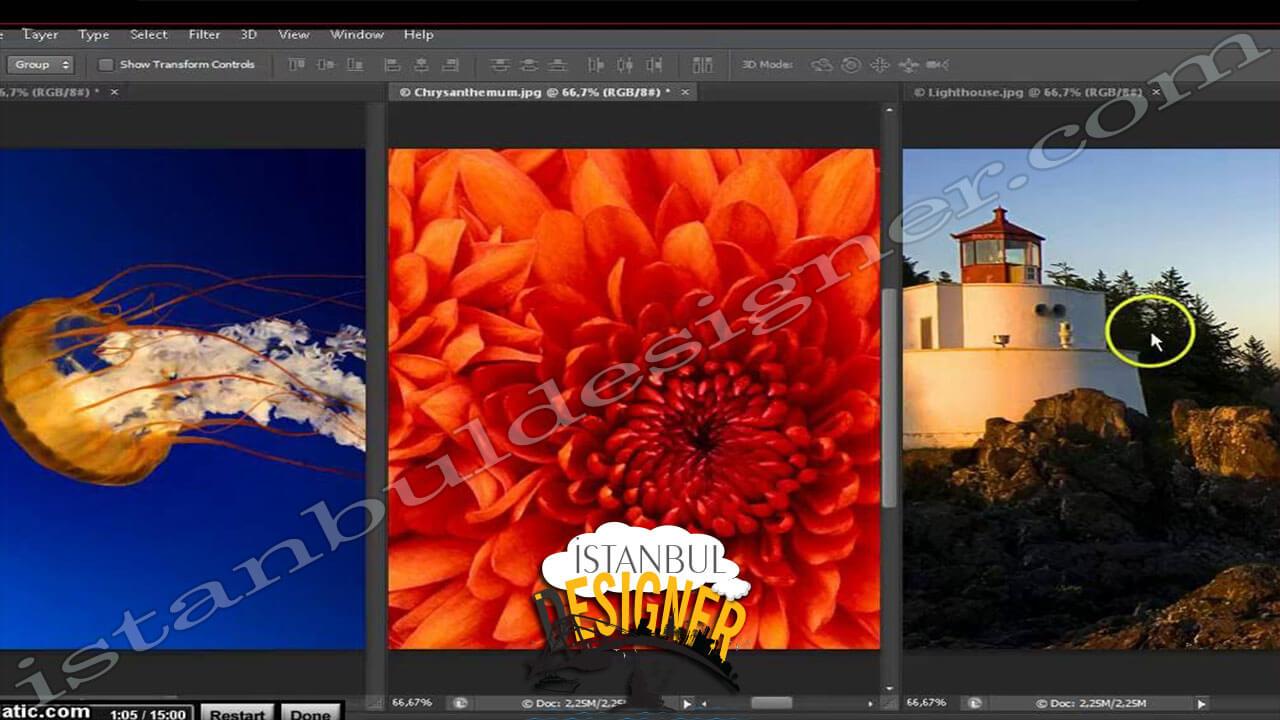Select the 3D slide mode icon
This screenshot has height=720, width=1280.
[909, 65]
